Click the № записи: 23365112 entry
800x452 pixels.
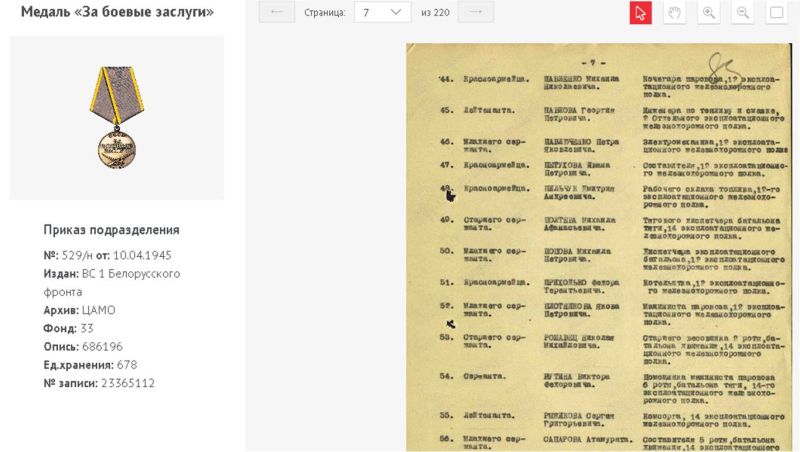(99, 383)
